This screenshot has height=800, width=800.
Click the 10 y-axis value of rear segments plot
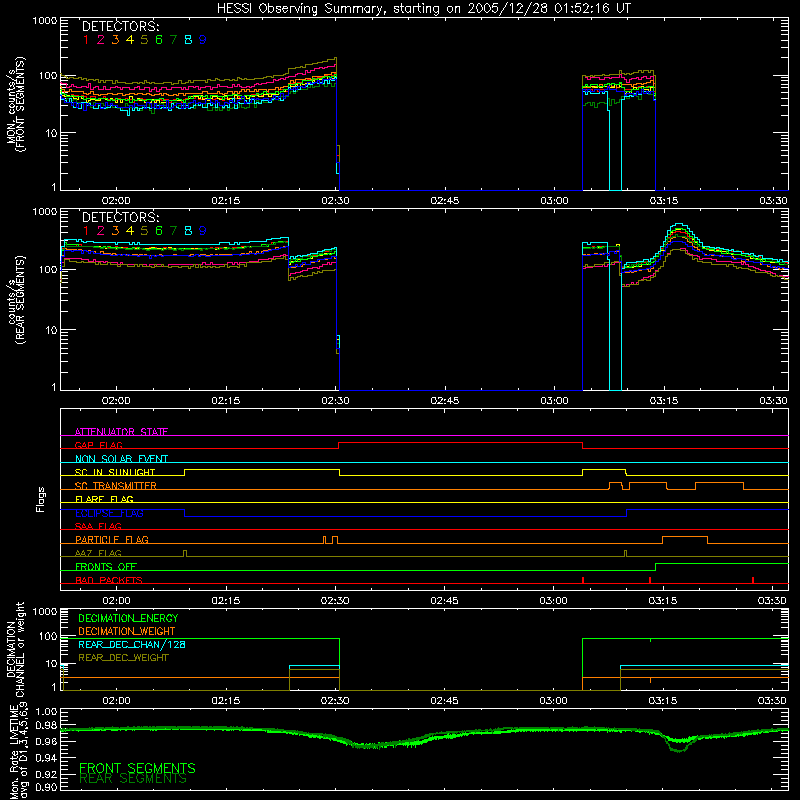point(51,330)
